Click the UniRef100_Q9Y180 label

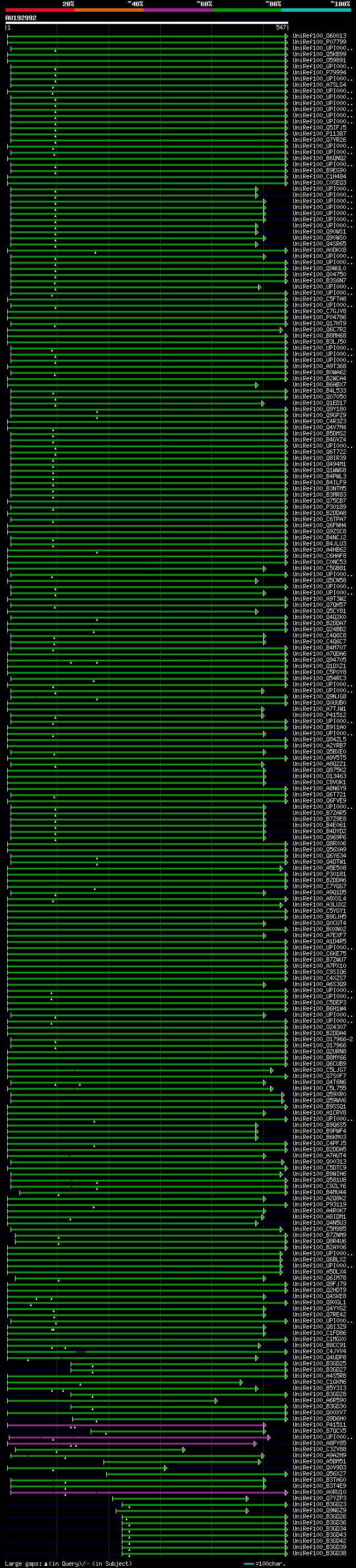pos(319,409)
